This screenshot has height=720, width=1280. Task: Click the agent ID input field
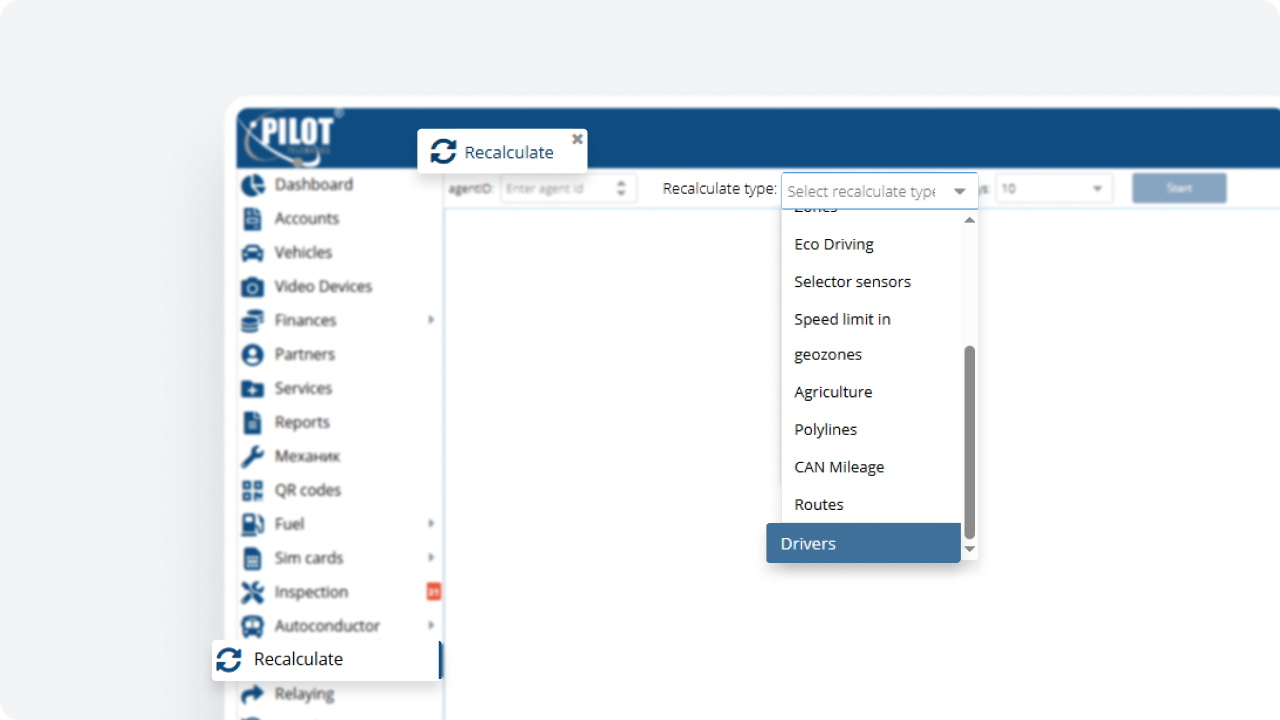click(x=558, y=188)
